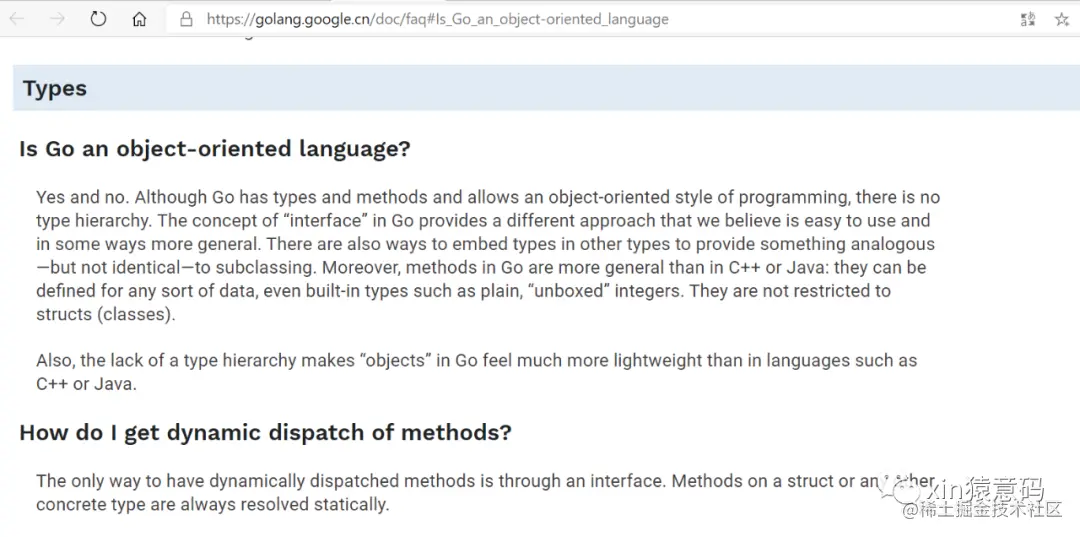The width and height of the screenshot is (1080, 537).
Task: Click the "Also, the lack of" paragraph
Action: pyautogui.click(x=100, y=360)
